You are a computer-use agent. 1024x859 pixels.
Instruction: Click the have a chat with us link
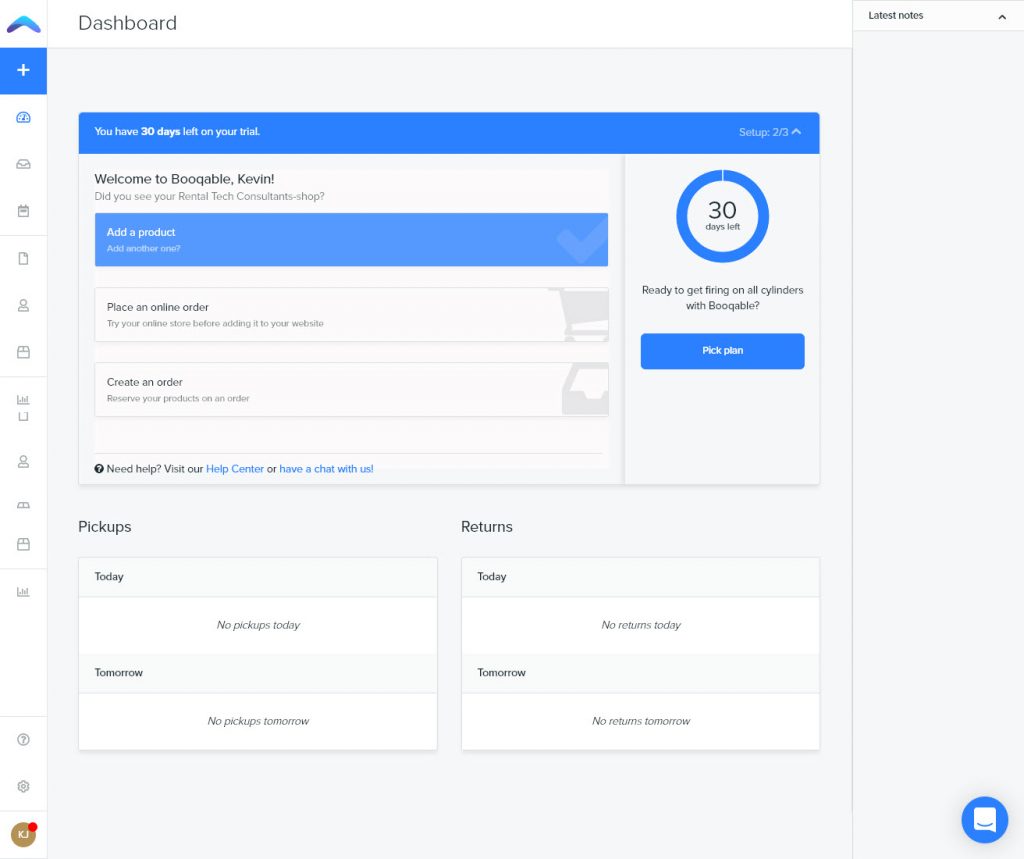coord(327,468)
